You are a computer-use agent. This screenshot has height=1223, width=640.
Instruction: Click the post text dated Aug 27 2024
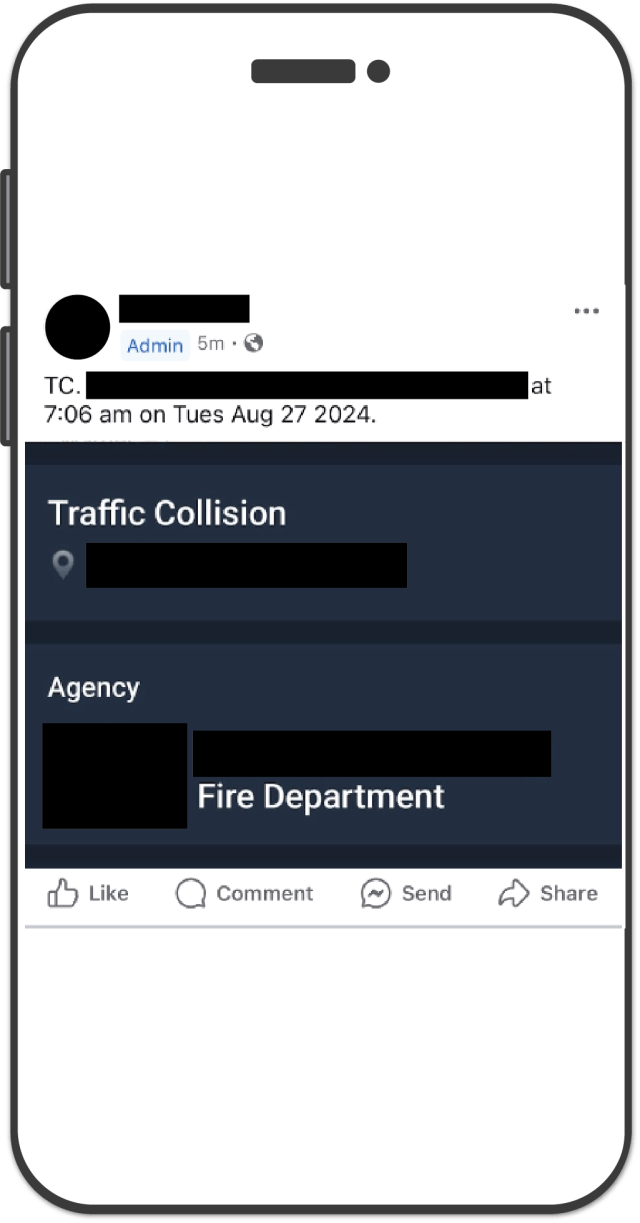[210, 414]
